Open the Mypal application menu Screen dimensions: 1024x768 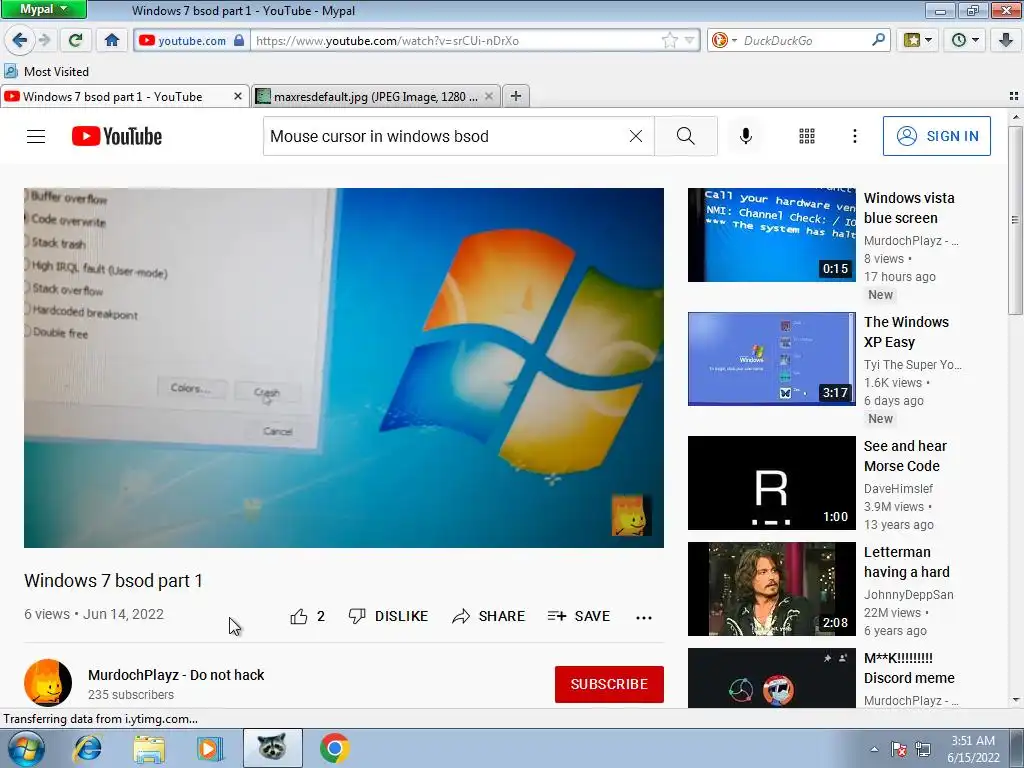[x=44, y=9]
